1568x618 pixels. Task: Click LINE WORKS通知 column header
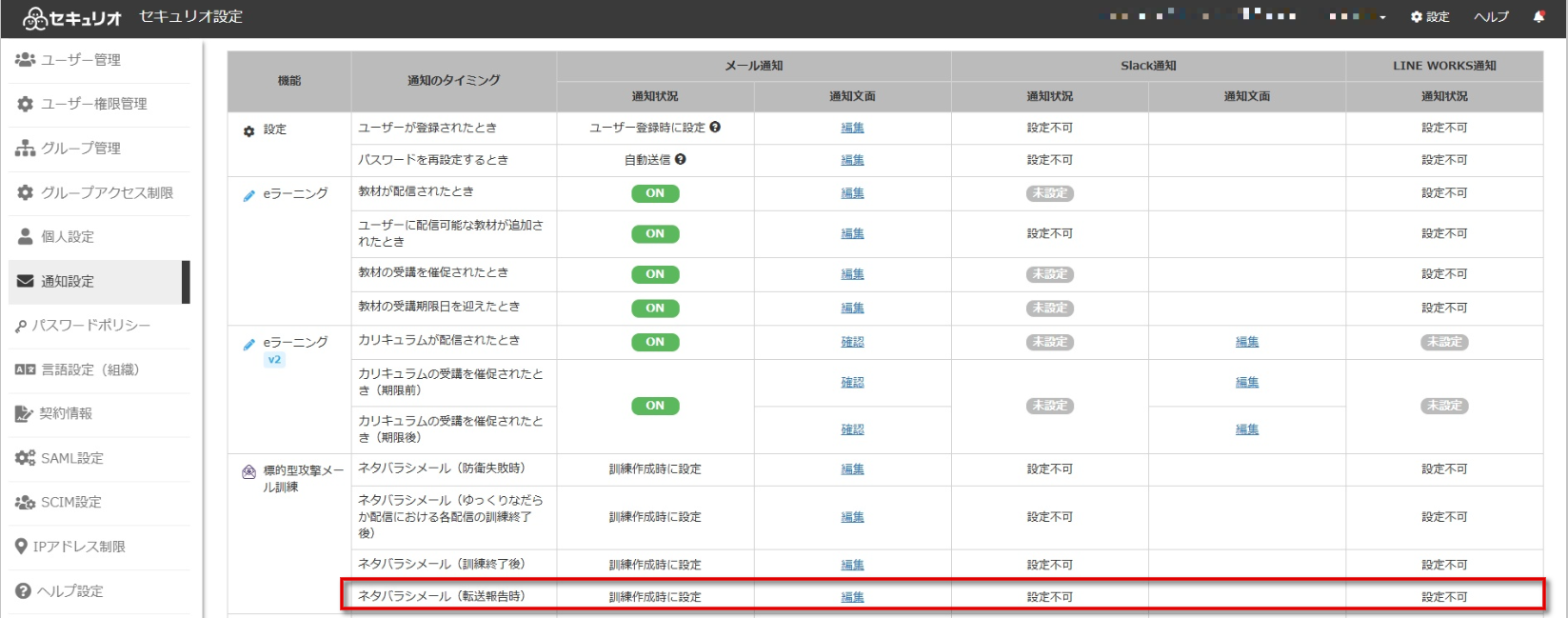[1444, 66]
